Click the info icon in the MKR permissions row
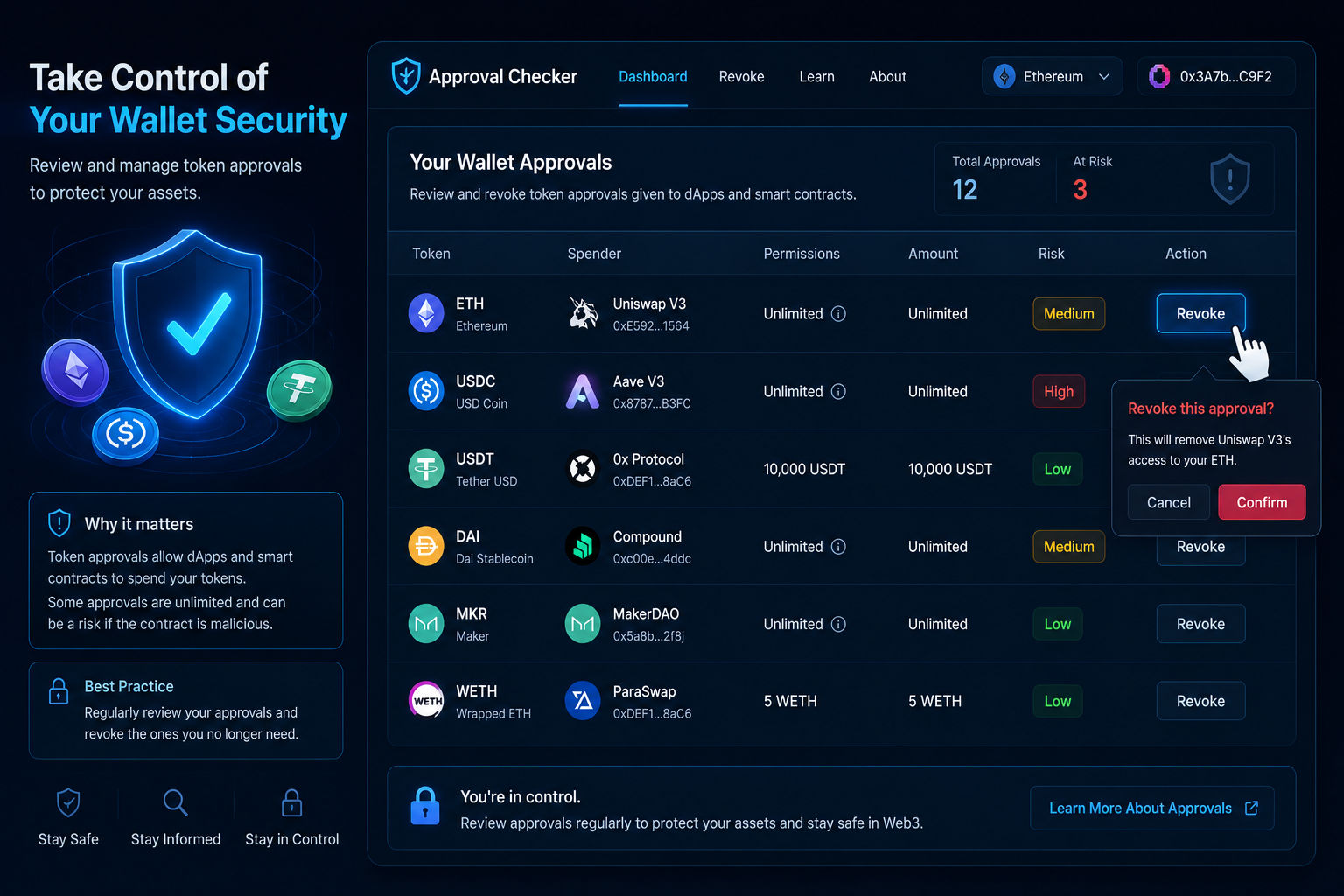The height and width of the screenshot is (896, 1344). pos(838,624)
